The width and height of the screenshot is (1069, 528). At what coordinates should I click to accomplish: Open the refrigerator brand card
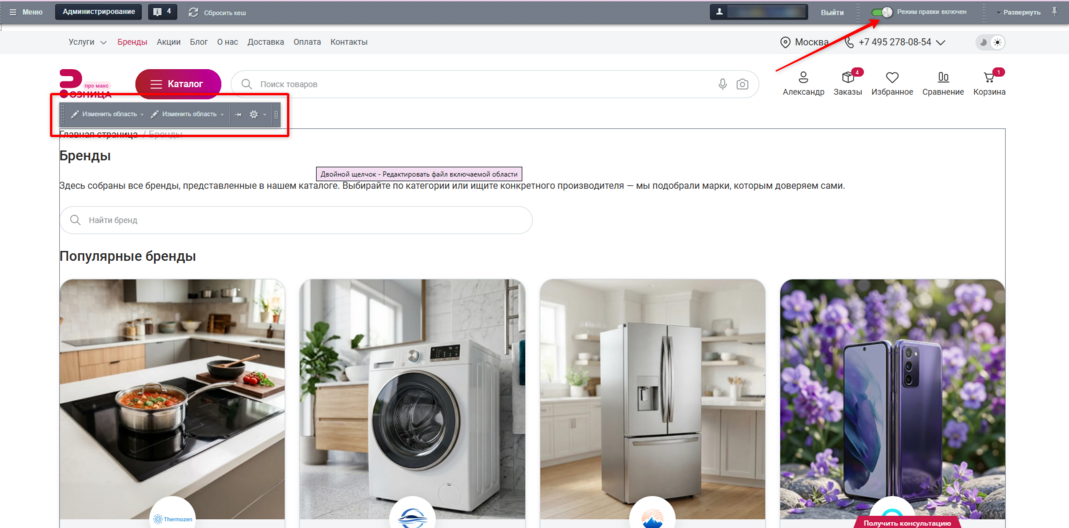[652, 399]
